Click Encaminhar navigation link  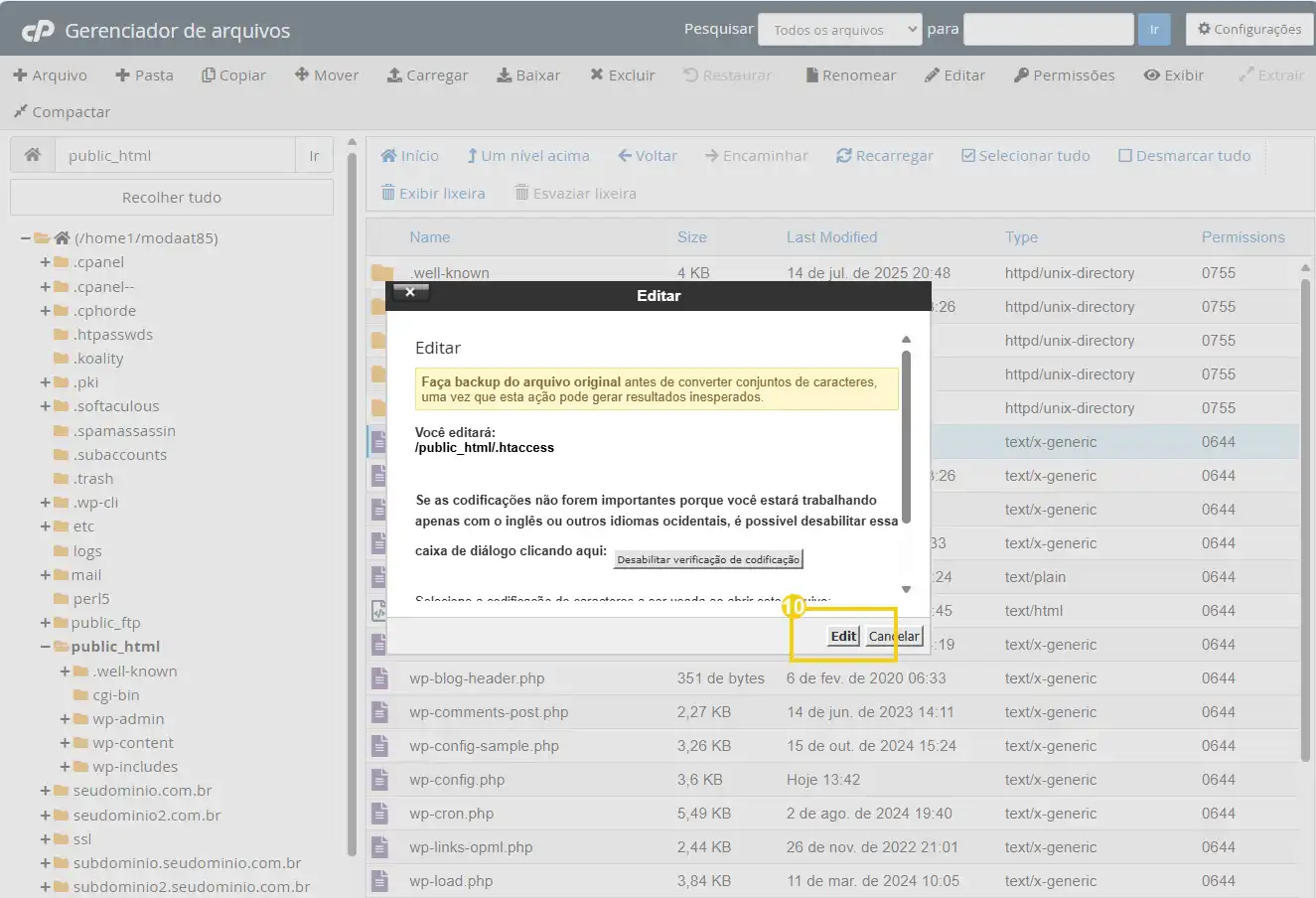pos(757,156)
